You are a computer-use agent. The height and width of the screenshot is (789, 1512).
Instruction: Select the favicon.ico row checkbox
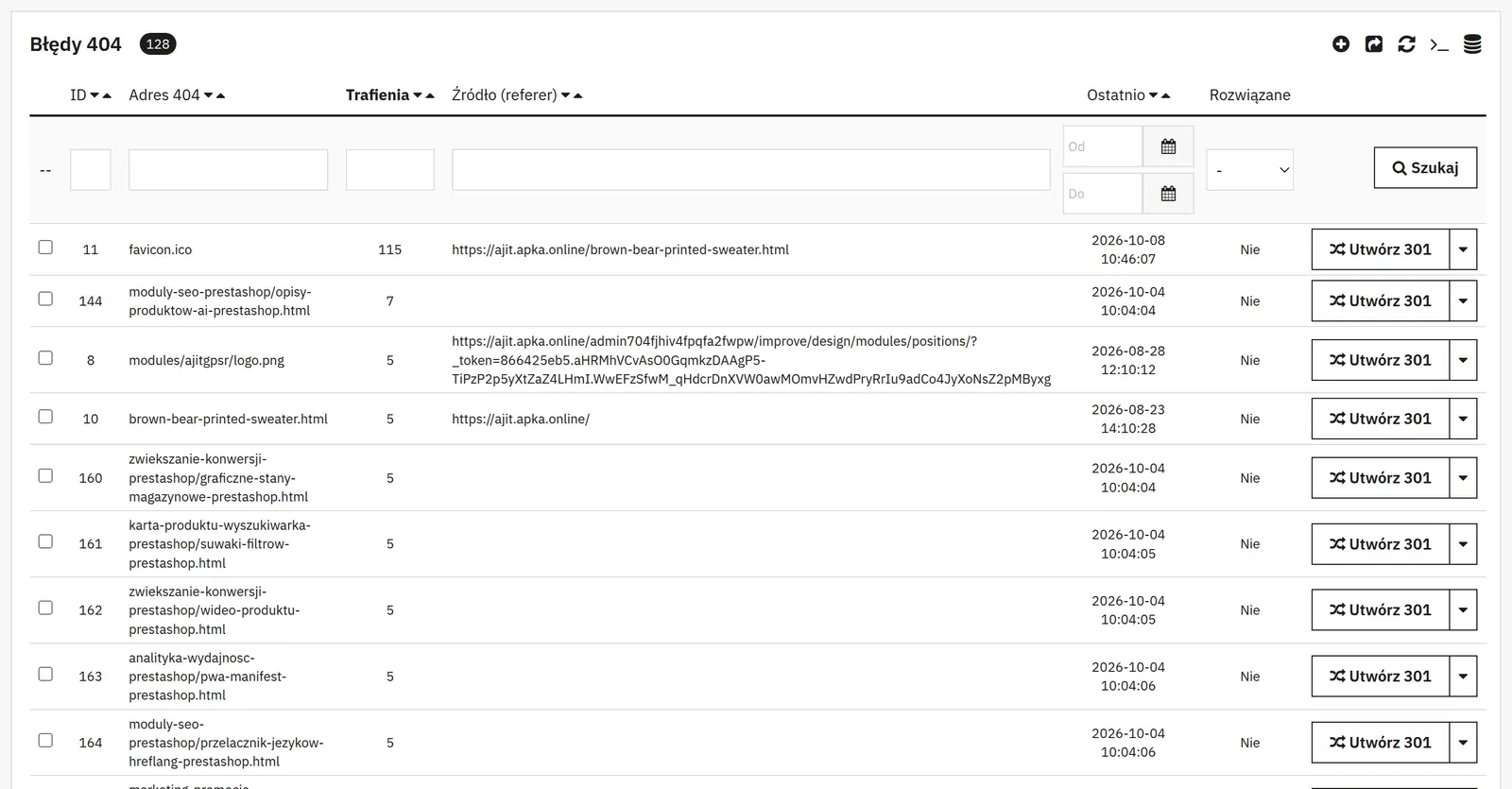(x=45, y=248)
